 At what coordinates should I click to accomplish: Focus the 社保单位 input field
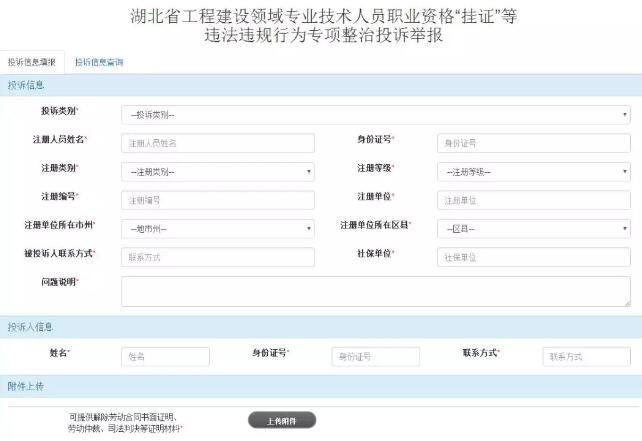click(533, 257)
